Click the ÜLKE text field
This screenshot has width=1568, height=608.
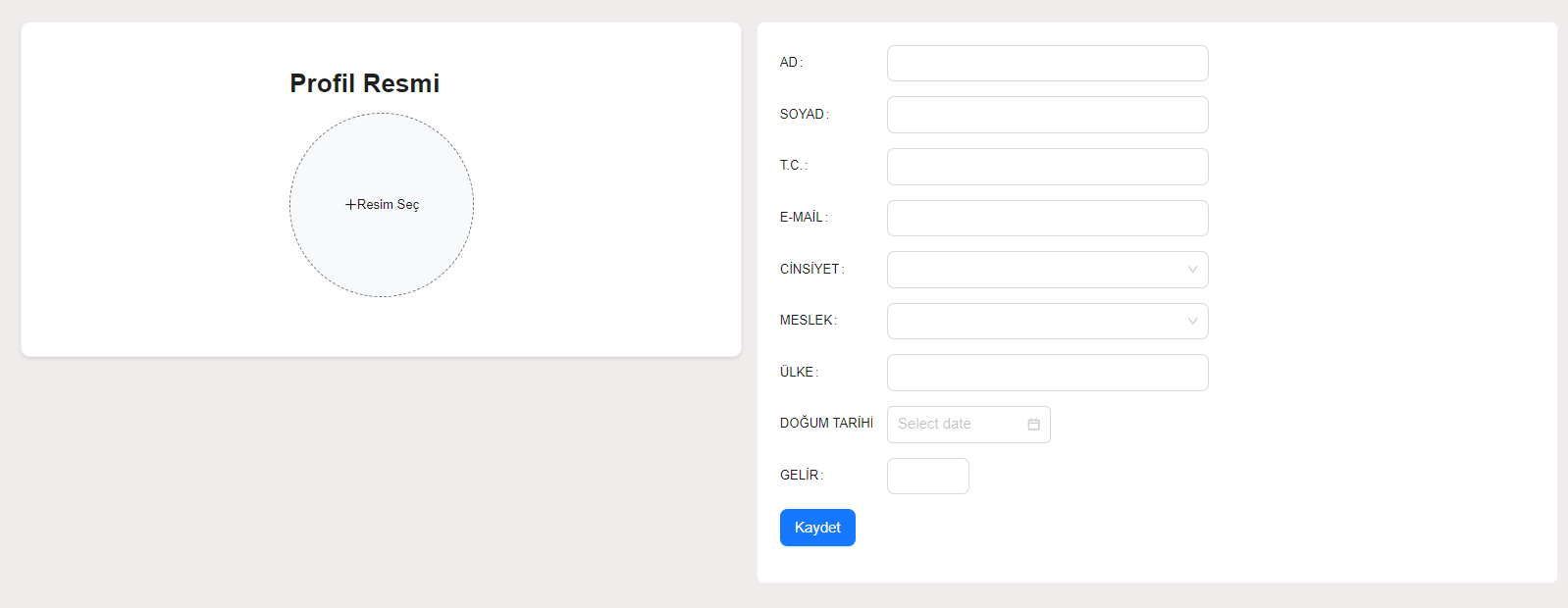(1047, 373)
